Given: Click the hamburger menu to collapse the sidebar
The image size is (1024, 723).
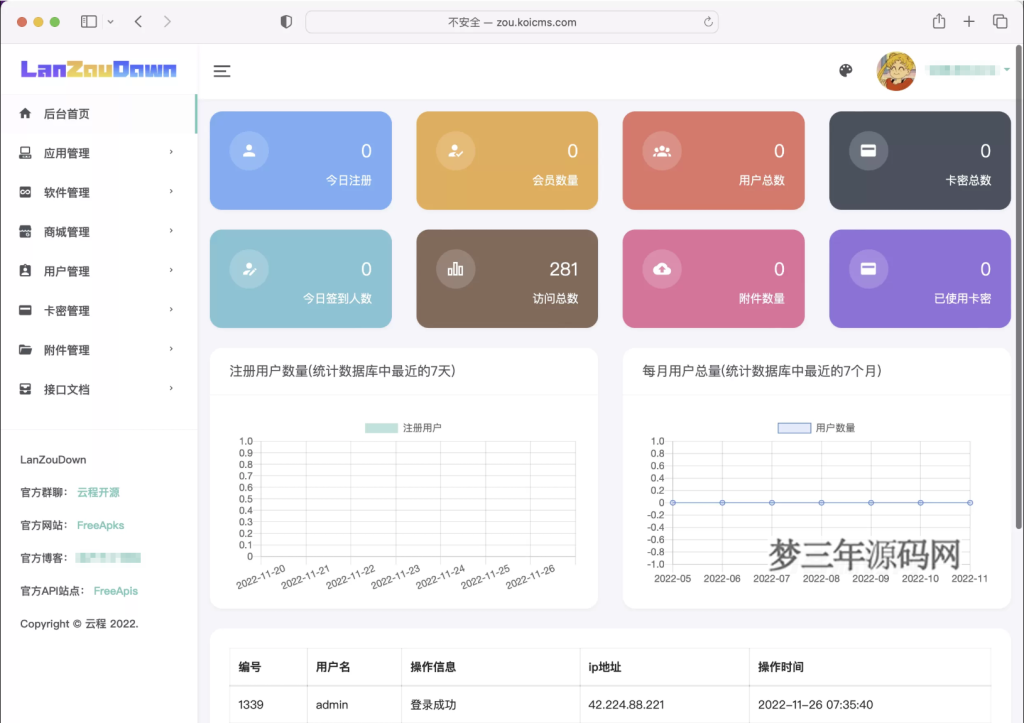Looking at the screenshot, I should (221, 70).
